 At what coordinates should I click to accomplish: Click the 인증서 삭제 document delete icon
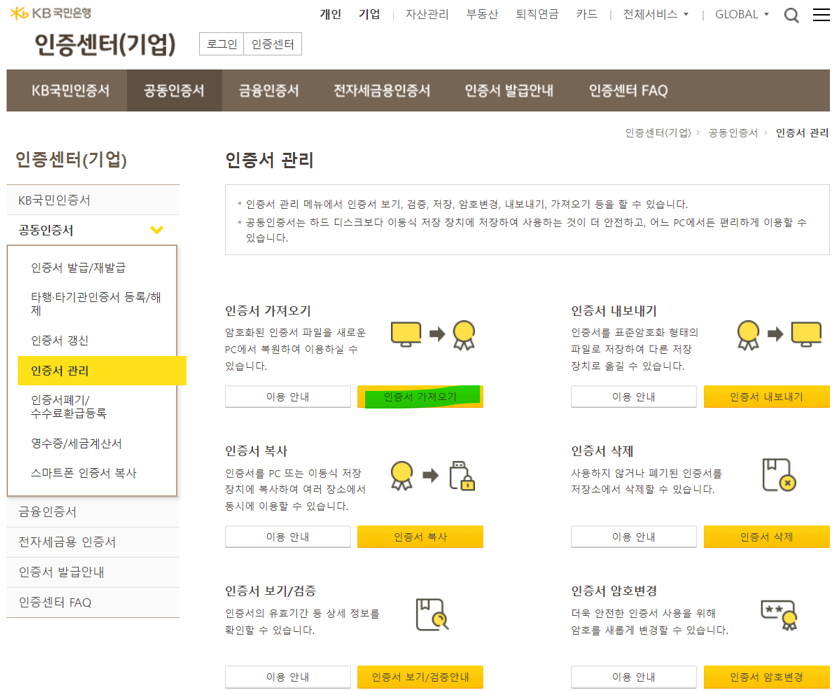[778, 475]
